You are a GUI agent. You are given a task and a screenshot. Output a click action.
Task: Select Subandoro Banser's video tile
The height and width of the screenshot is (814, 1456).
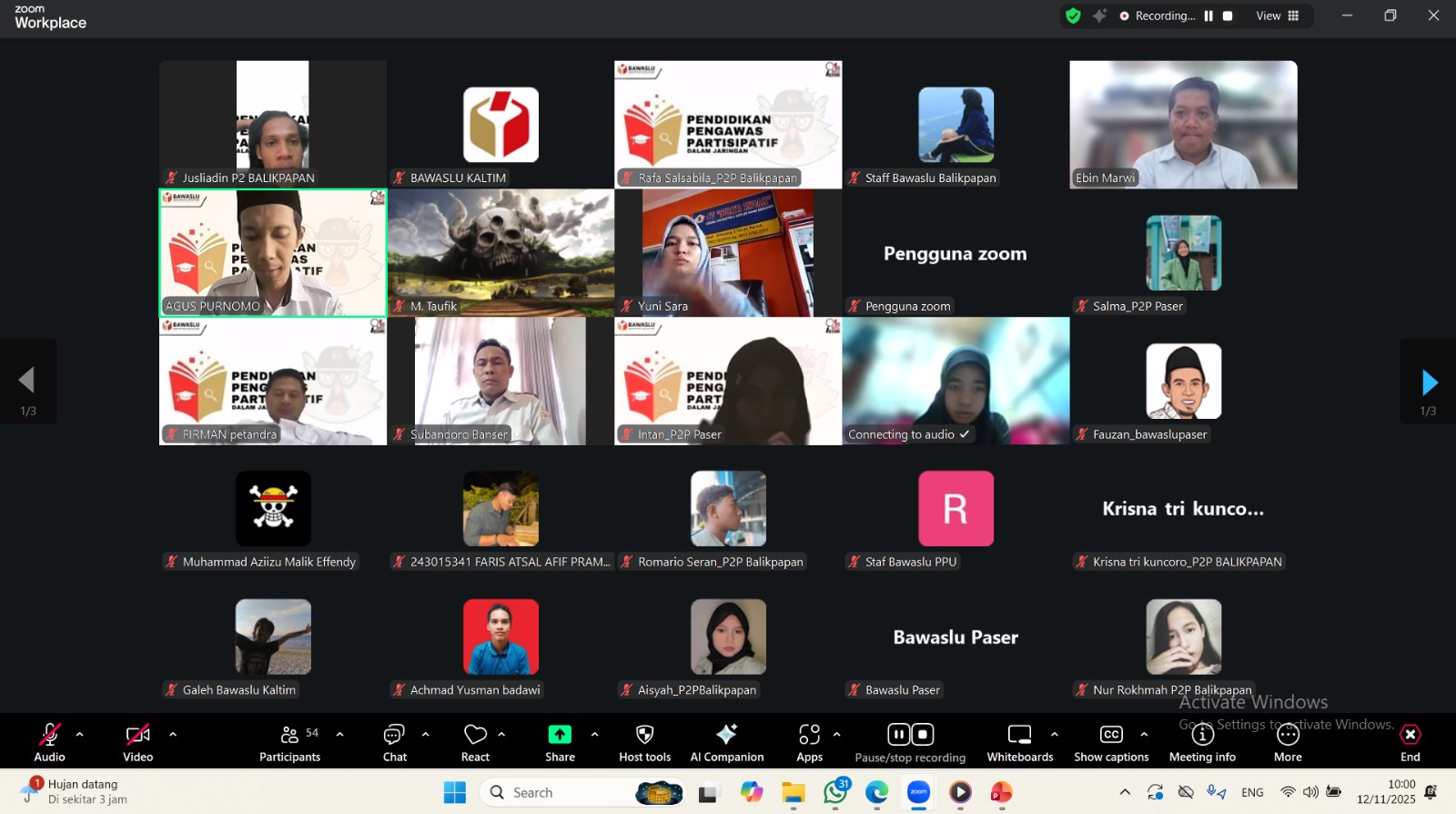(500, 381)
